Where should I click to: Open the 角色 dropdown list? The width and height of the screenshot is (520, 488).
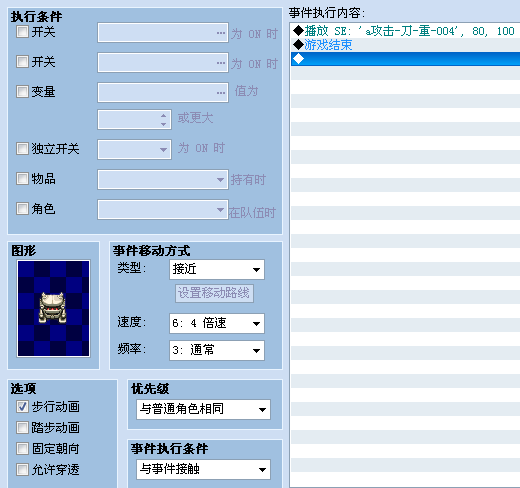(163, 209)
